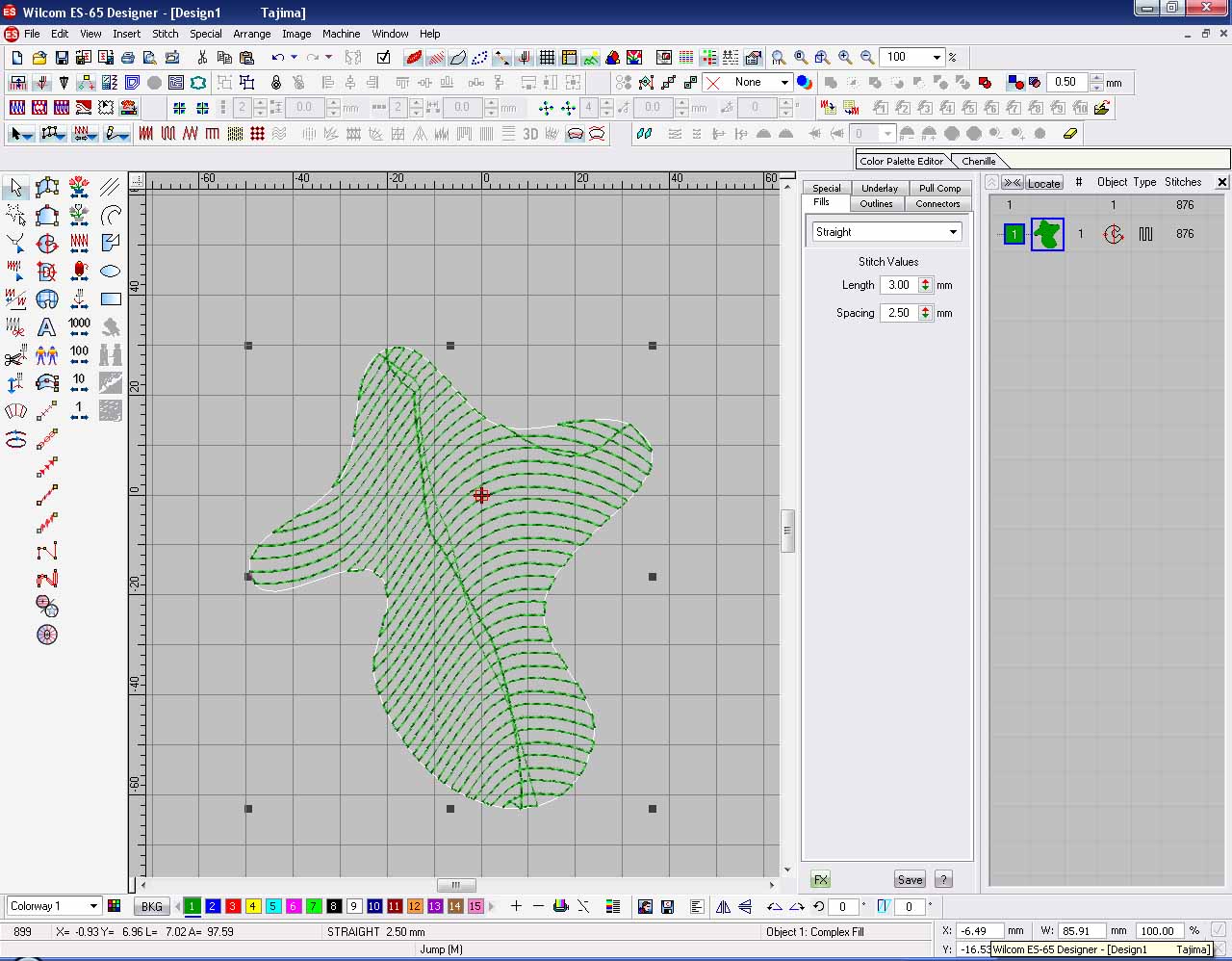The image size is (1232, 961).
Task: Select the eraser icon in toolbar
Action: tap(1069, 134)
